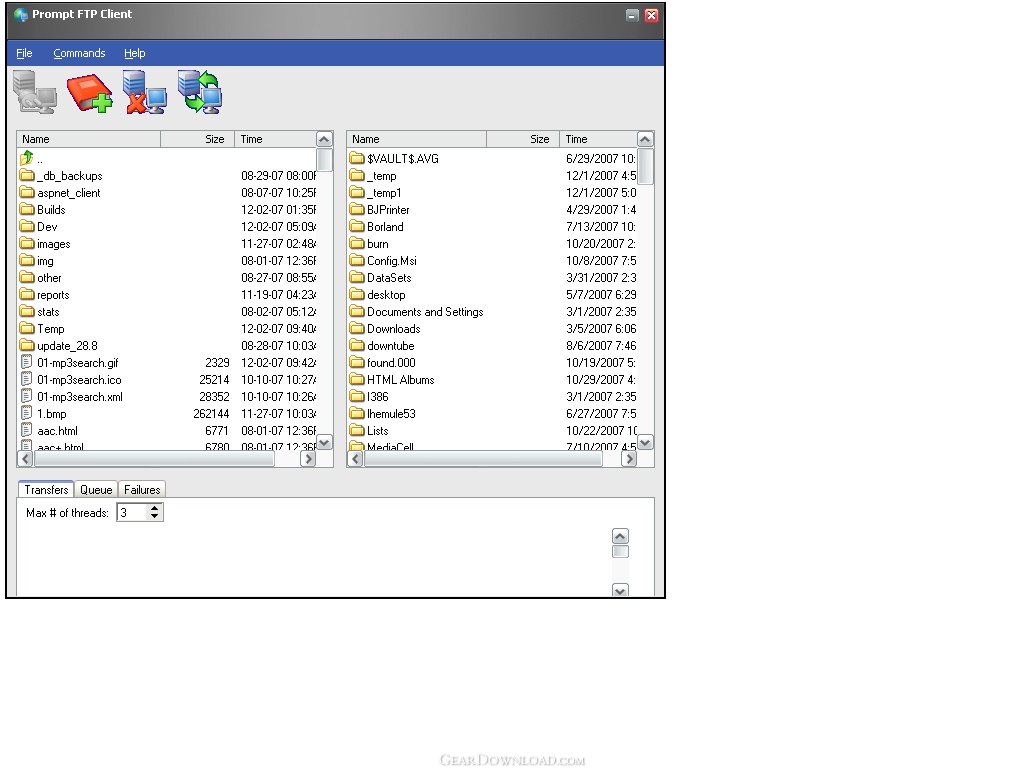The height and width of the screenshot is (768, 1024).
Task: Click right pane vertical scroll down arrow
Action: pos(645,442)
